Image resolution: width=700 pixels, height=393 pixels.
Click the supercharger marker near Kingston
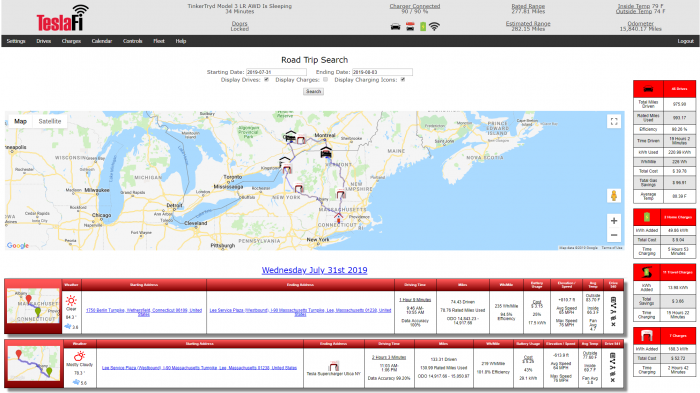pyautogui.click(x=287, y=169)
